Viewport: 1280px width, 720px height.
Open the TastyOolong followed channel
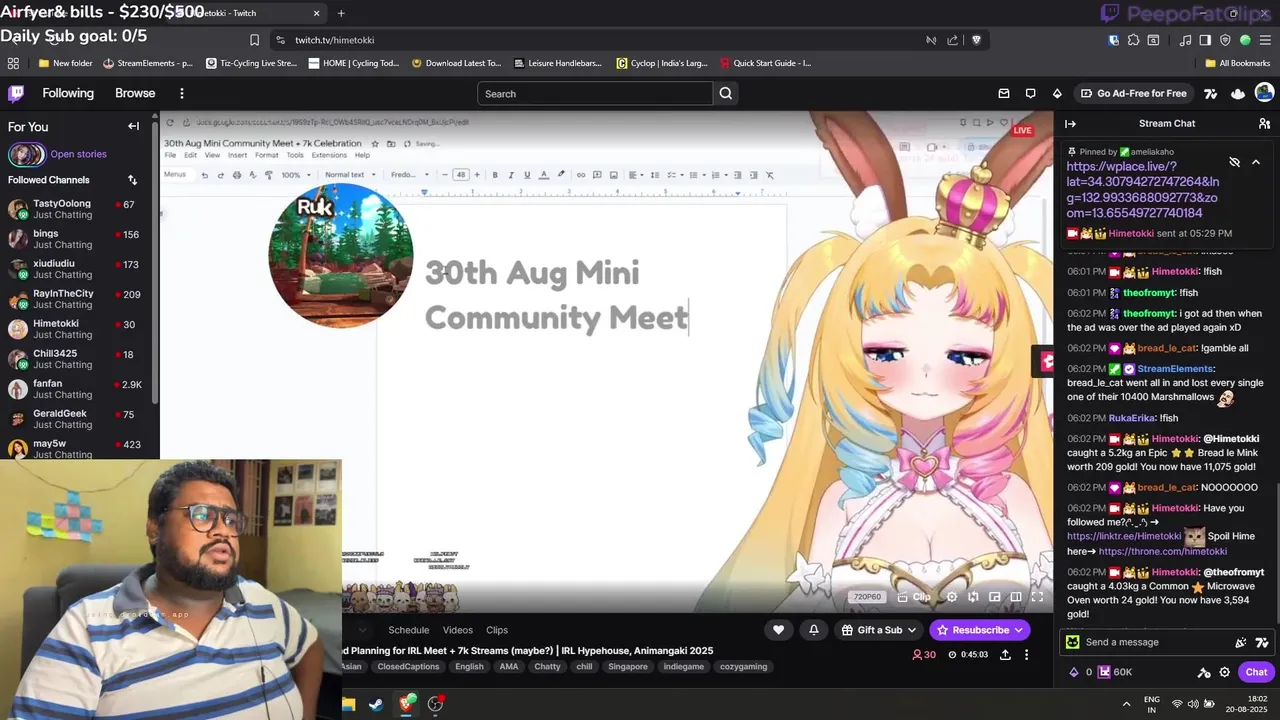[x=76, y=209]
